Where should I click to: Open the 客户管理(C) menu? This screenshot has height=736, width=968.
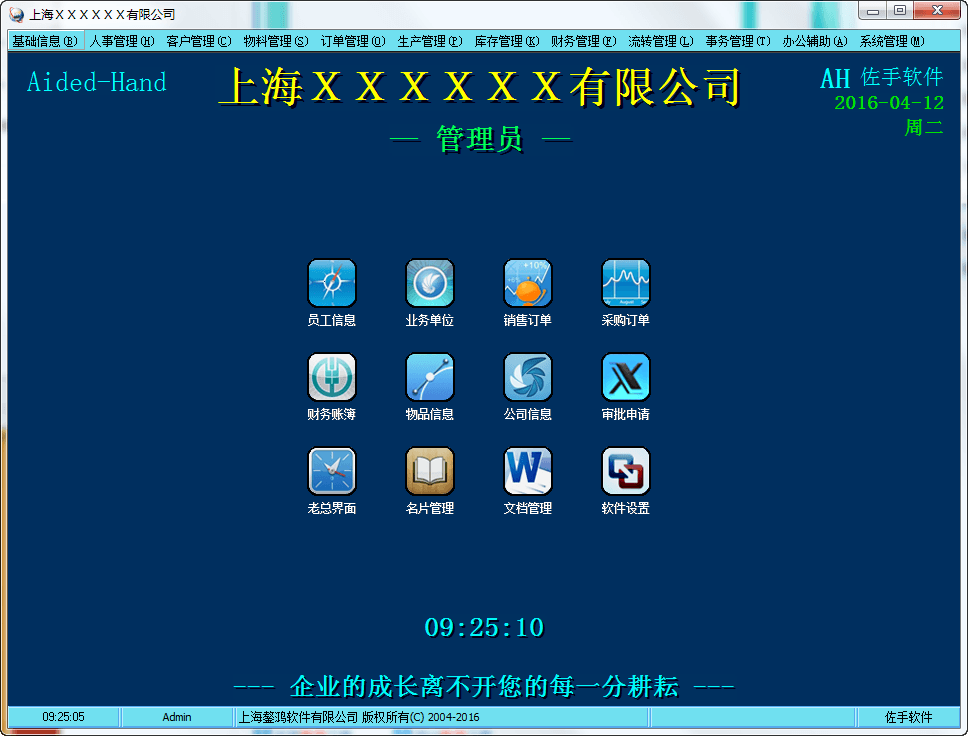point(199,41)
